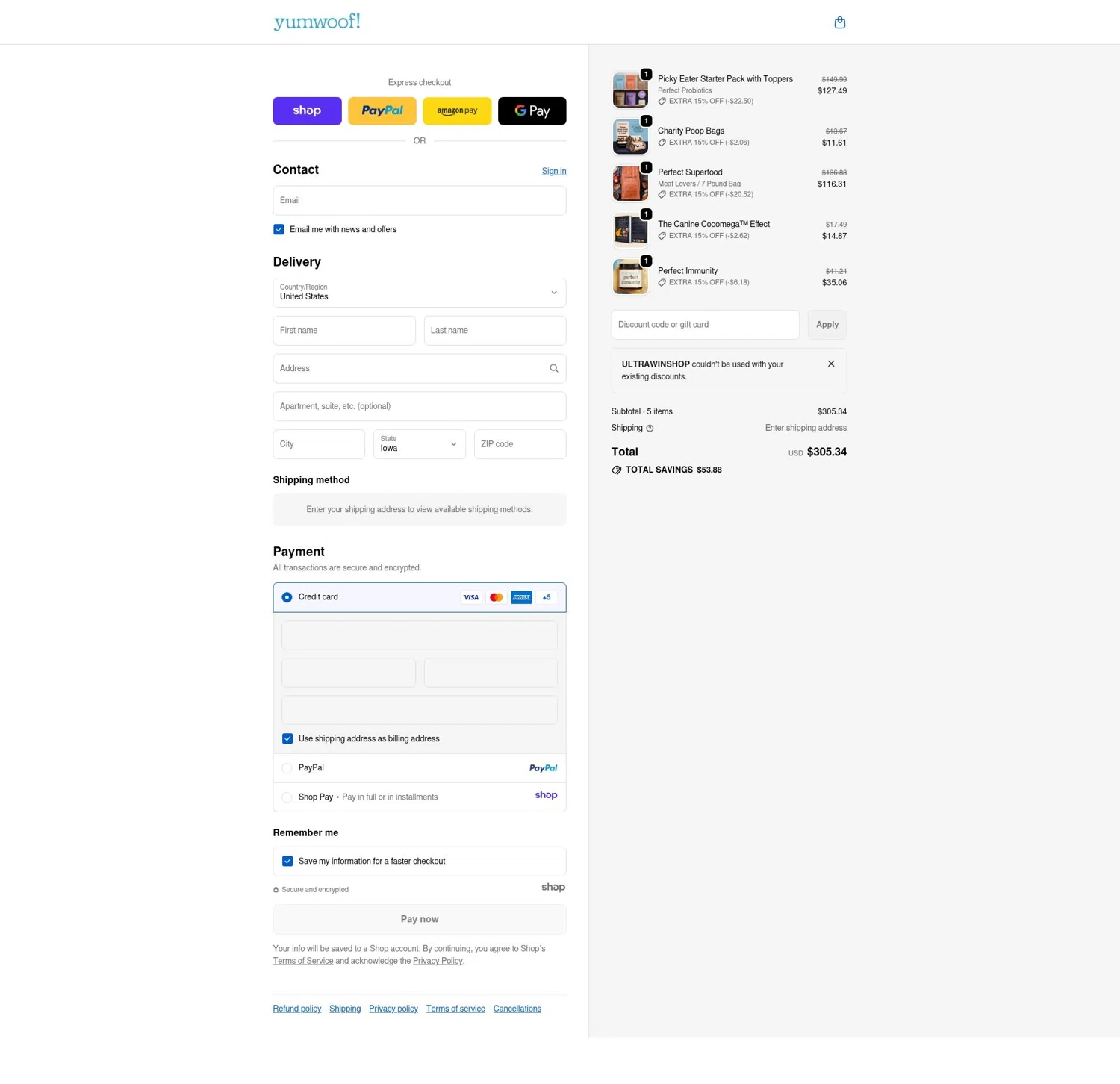Click the PayPal logo in payment list
This screenshot has width=1120, height=1084.
pyautogui.click(x=544, y=768)
